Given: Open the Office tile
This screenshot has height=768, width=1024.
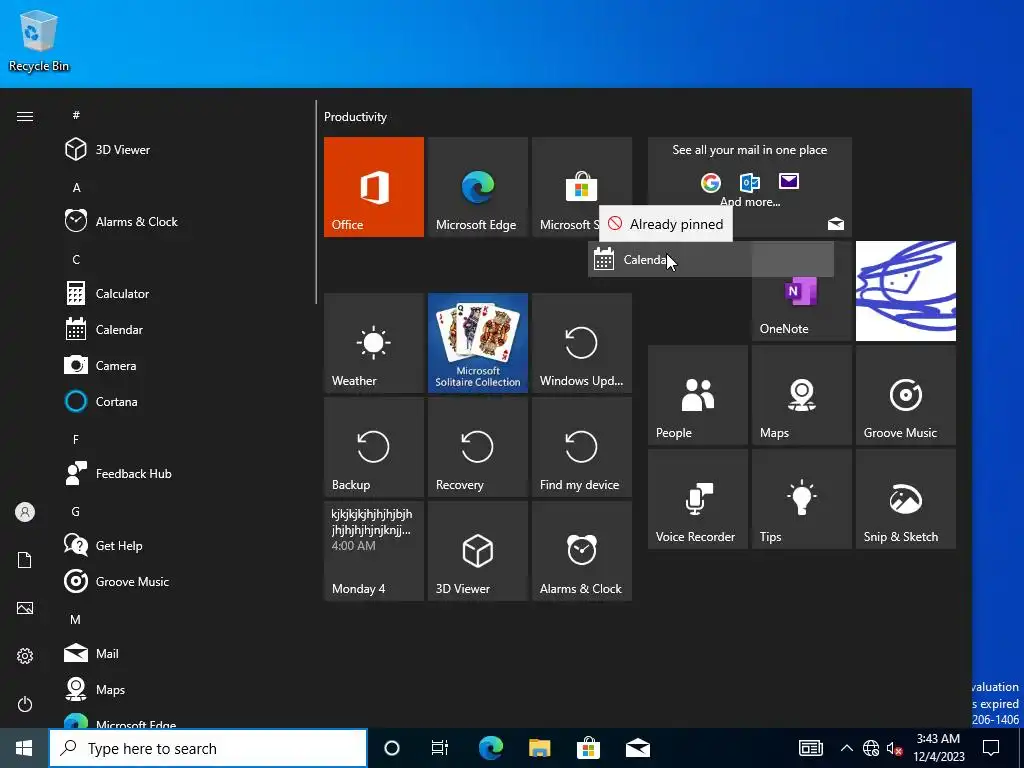Looking at the screenshot, I should click(x=374, y=187).
